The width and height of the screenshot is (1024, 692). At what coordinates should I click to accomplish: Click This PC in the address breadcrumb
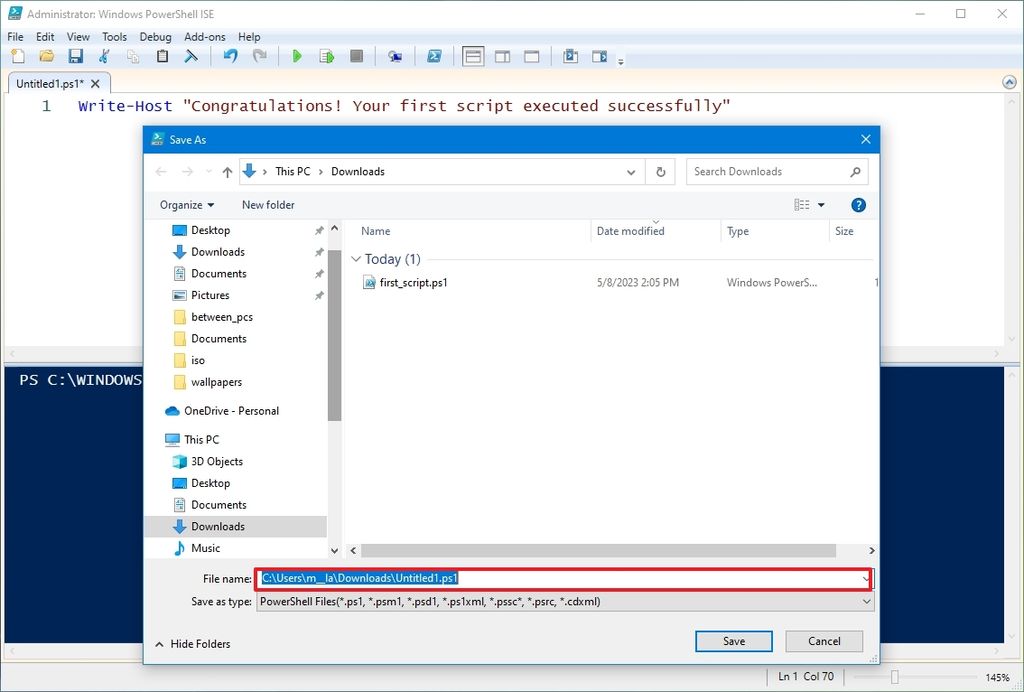293,172
